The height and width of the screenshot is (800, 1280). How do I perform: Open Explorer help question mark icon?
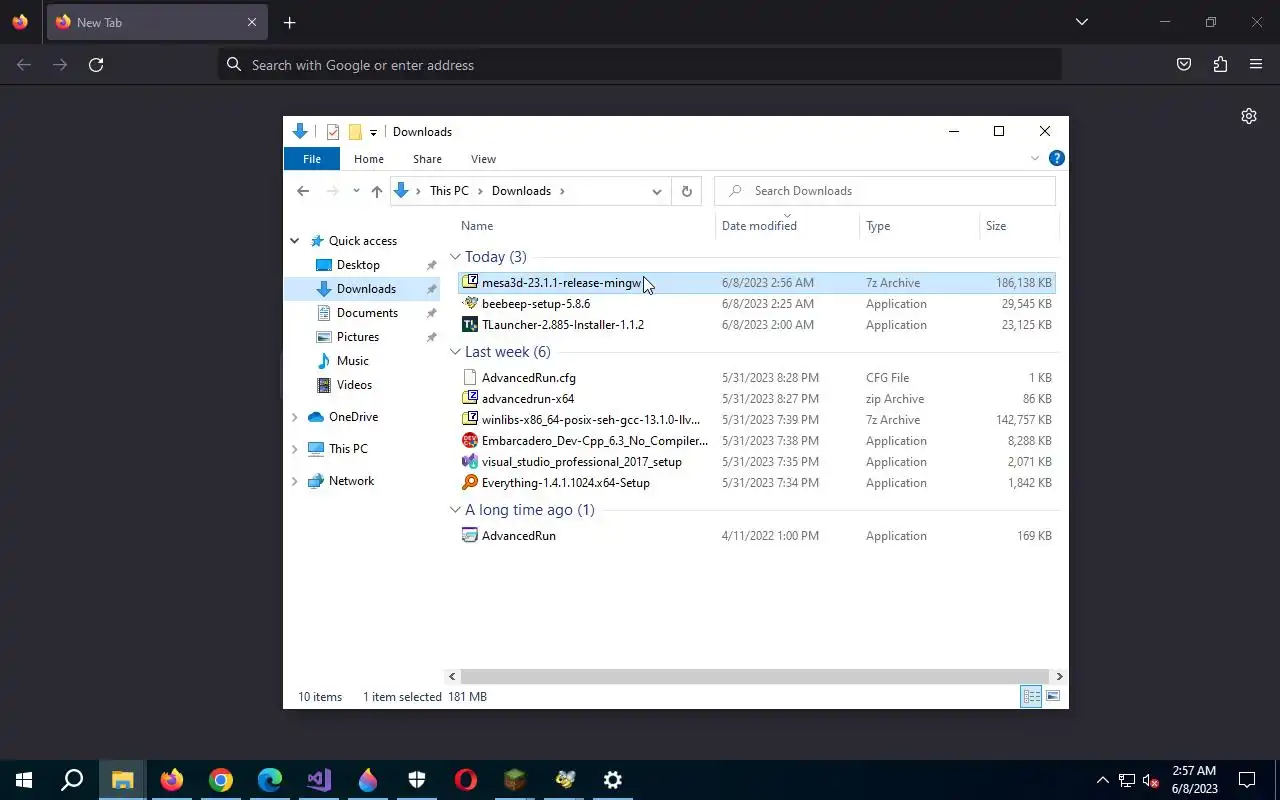[x=1057, y=158]
